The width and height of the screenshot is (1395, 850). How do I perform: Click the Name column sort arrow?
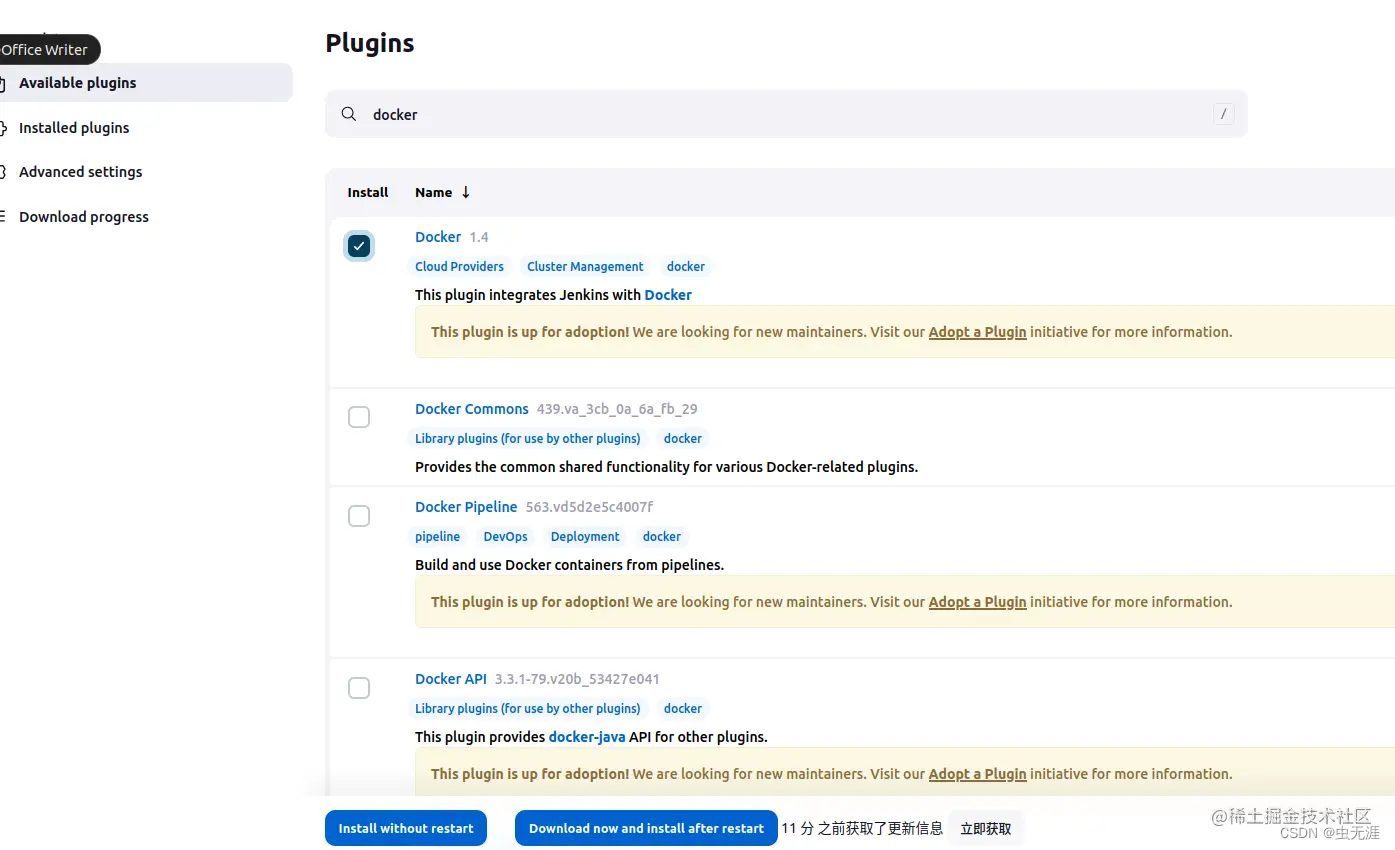coord(465,192)
